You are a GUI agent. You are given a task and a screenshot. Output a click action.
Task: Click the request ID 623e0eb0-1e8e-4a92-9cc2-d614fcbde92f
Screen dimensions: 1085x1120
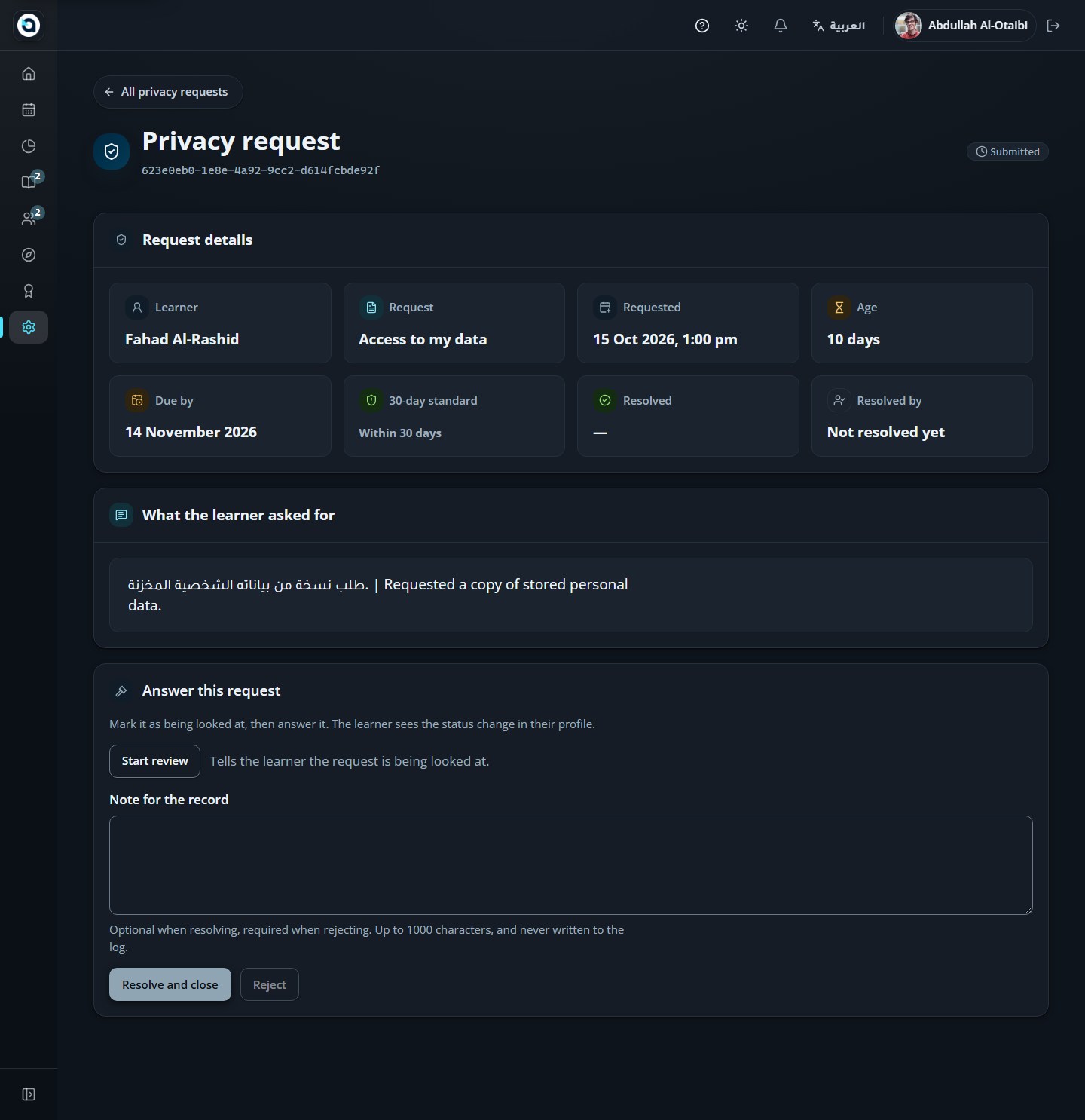[x=261, y=170]
